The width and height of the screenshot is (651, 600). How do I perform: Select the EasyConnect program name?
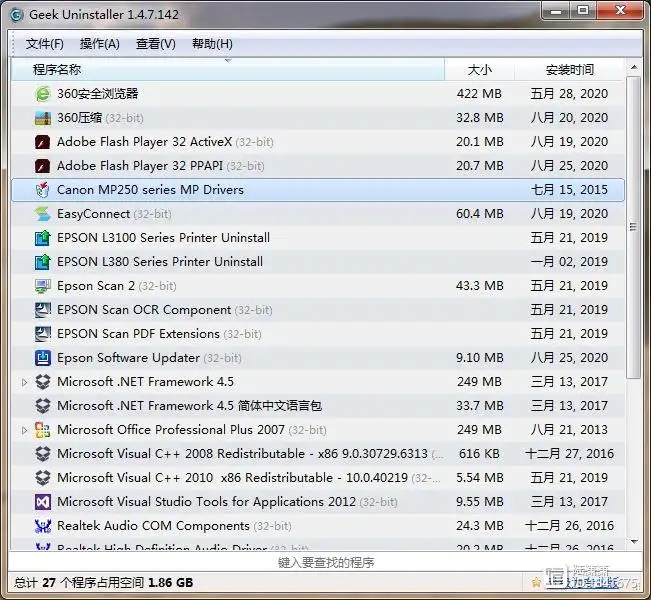click(x=93, y=214)
